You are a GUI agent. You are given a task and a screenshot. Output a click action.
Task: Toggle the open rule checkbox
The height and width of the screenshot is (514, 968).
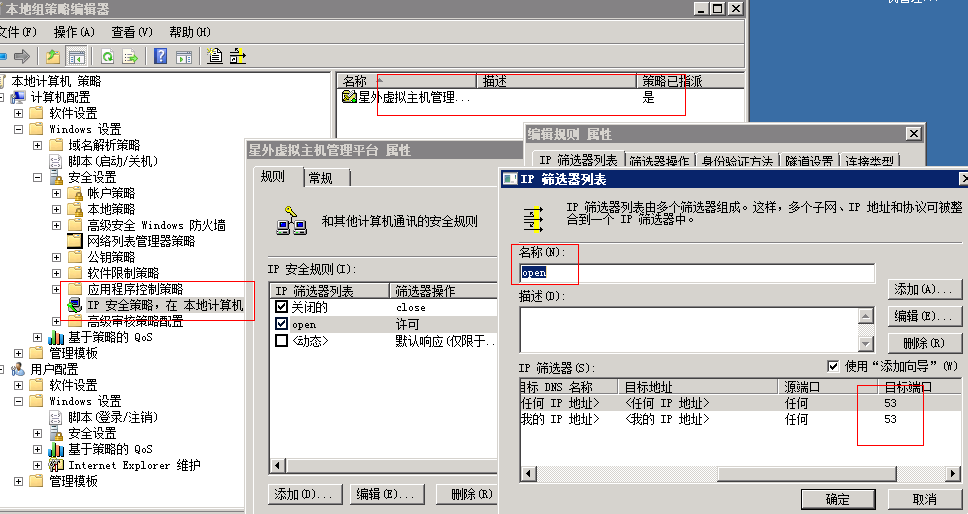point(281,325)
